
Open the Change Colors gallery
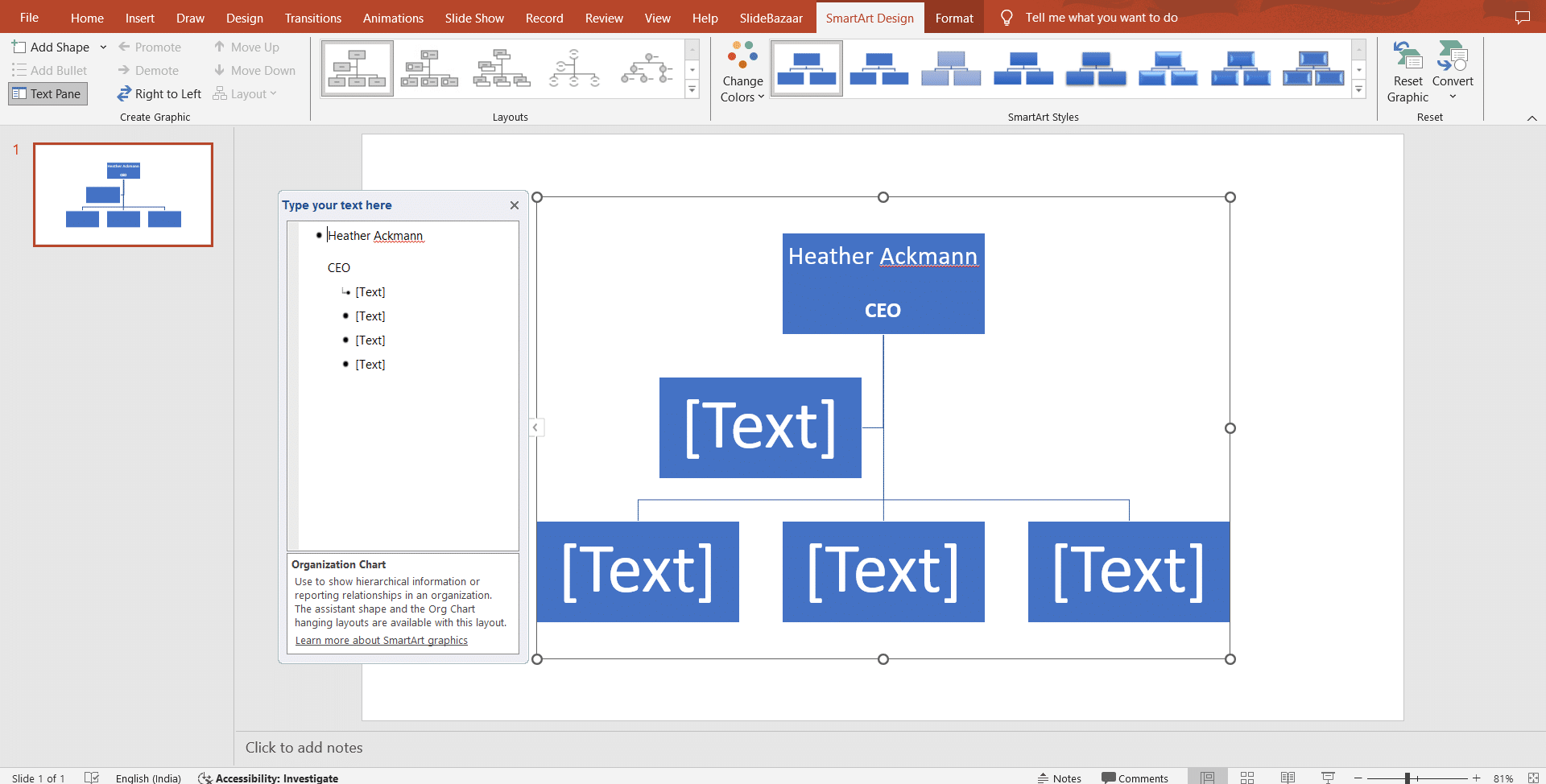[742, 70]
